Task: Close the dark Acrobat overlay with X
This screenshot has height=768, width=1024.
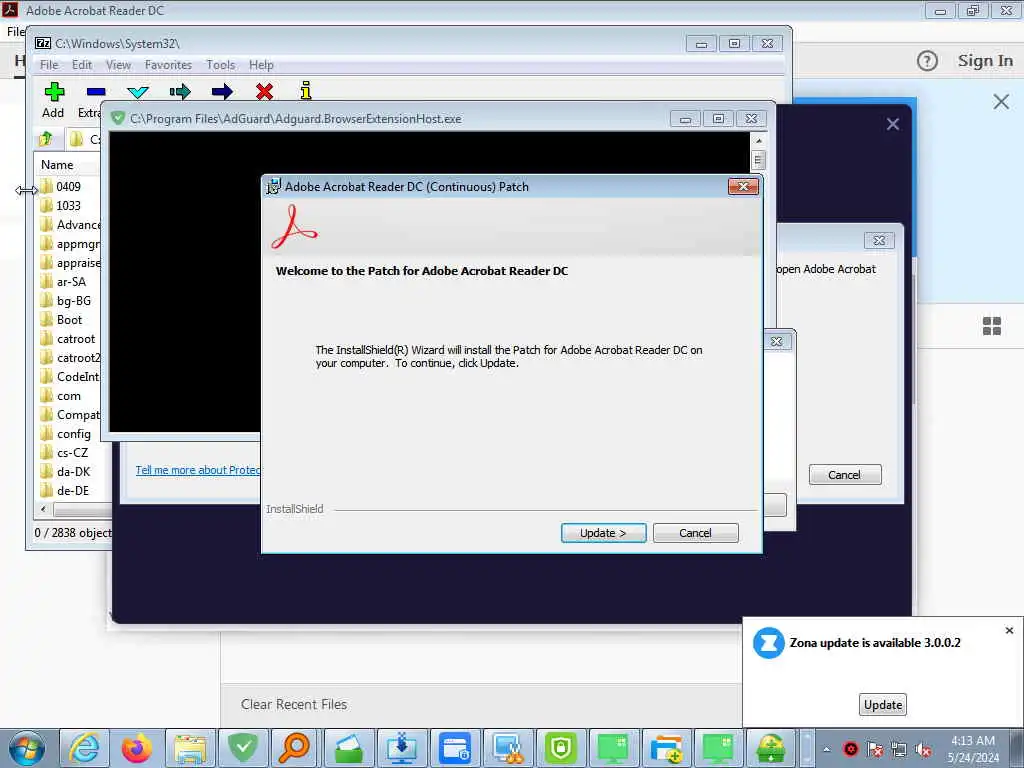Action: tap(893, 124)
